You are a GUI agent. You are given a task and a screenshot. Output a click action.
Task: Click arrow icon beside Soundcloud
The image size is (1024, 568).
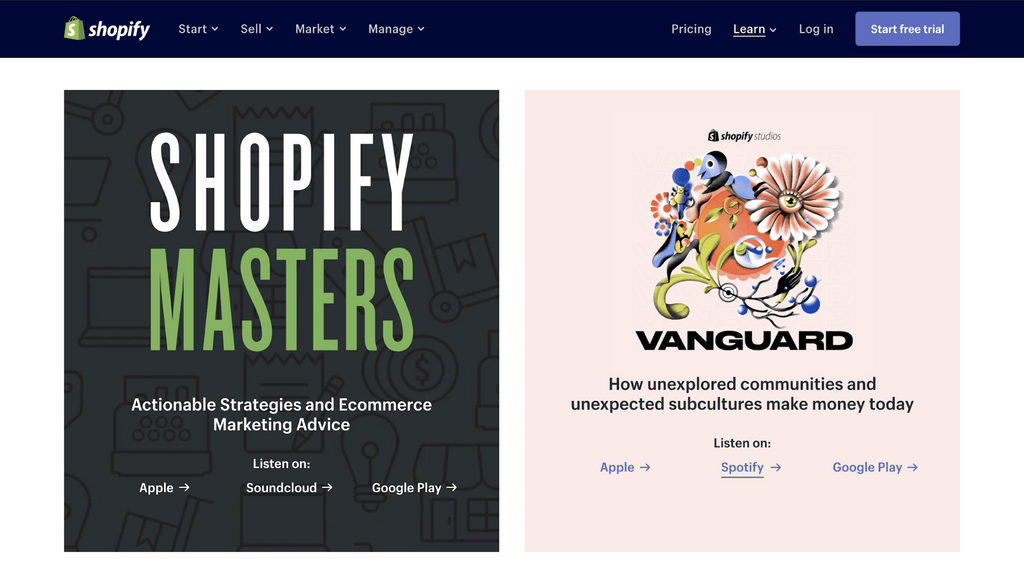coord(327,487)
